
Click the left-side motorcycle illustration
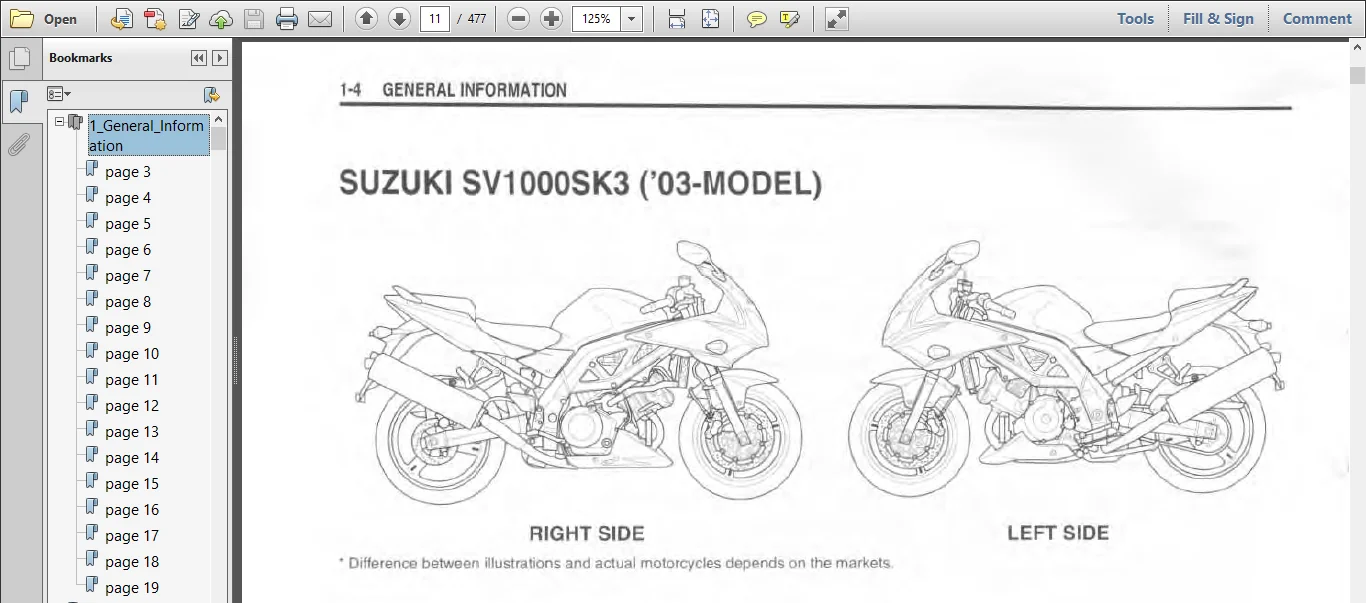(x=1067, y=370)
